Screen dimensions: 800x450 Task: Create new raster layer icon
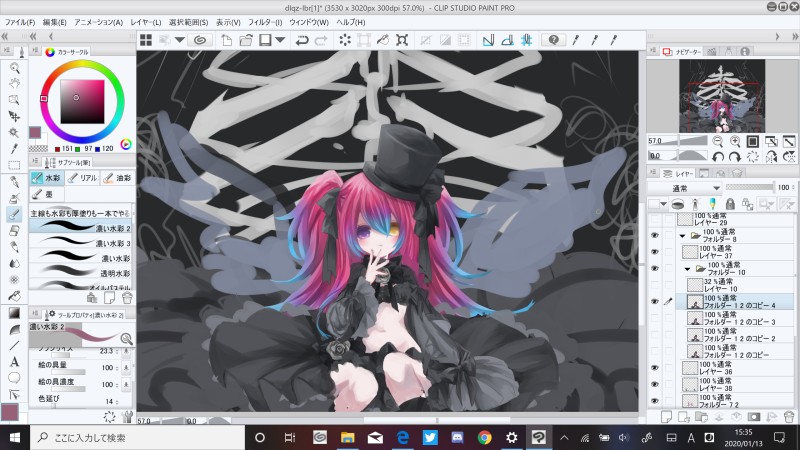(x=666, y=417)
